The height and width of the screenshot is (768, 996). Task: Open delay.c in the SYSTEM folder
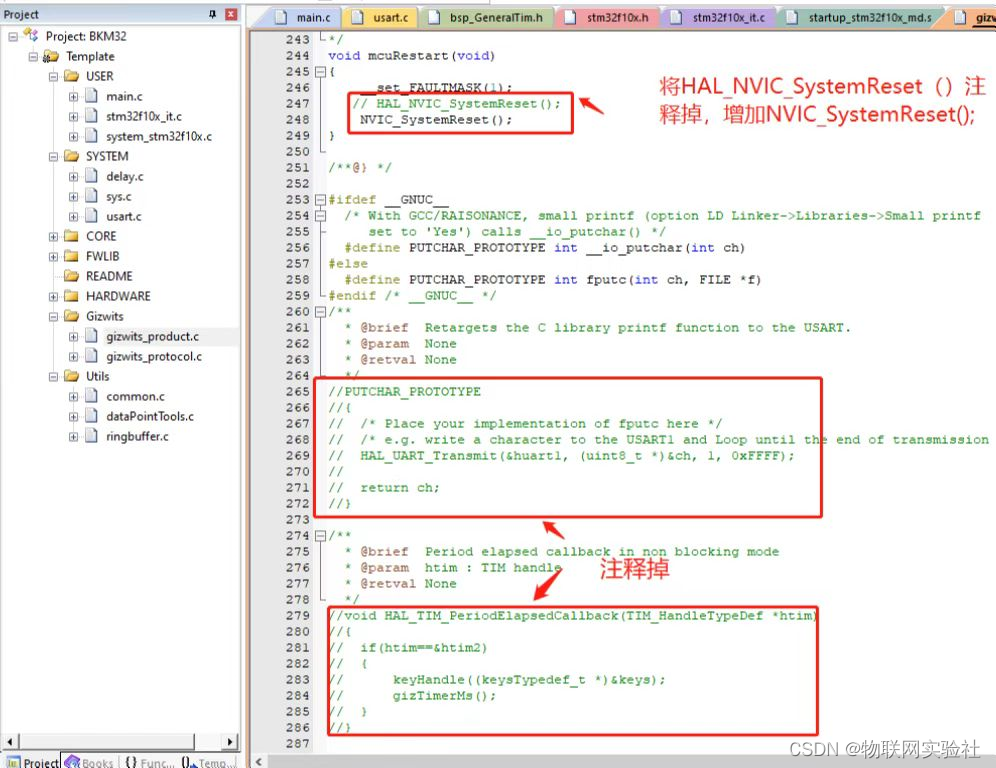124,176
